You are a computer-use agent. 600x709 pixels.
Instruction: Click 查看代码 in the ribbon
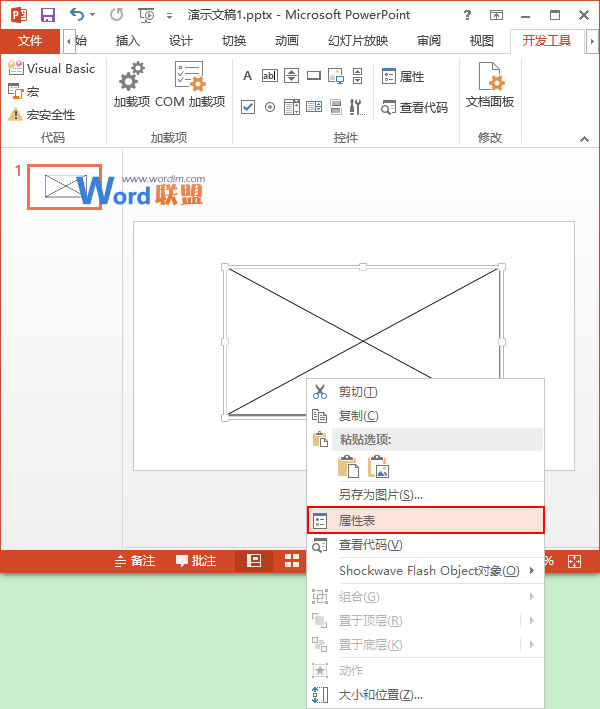[x=414, y=107]
